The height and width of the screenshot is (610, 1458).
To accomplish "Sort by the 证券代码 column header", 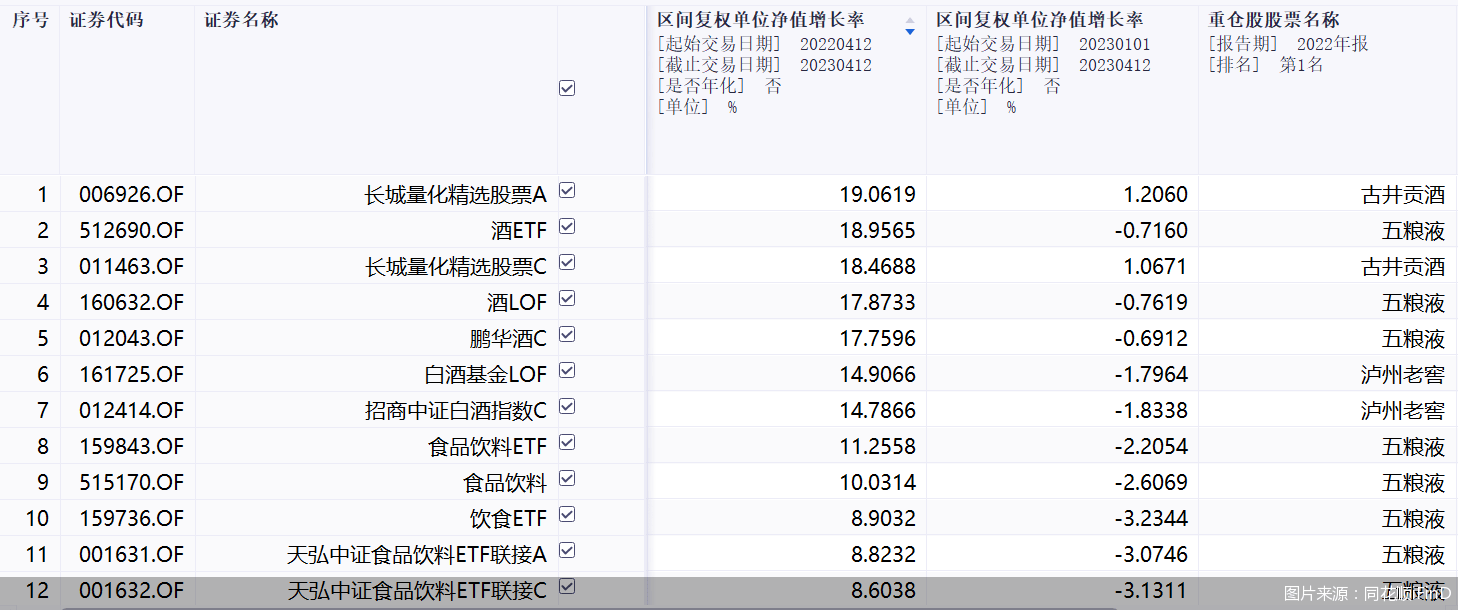I will click(106, 20).
